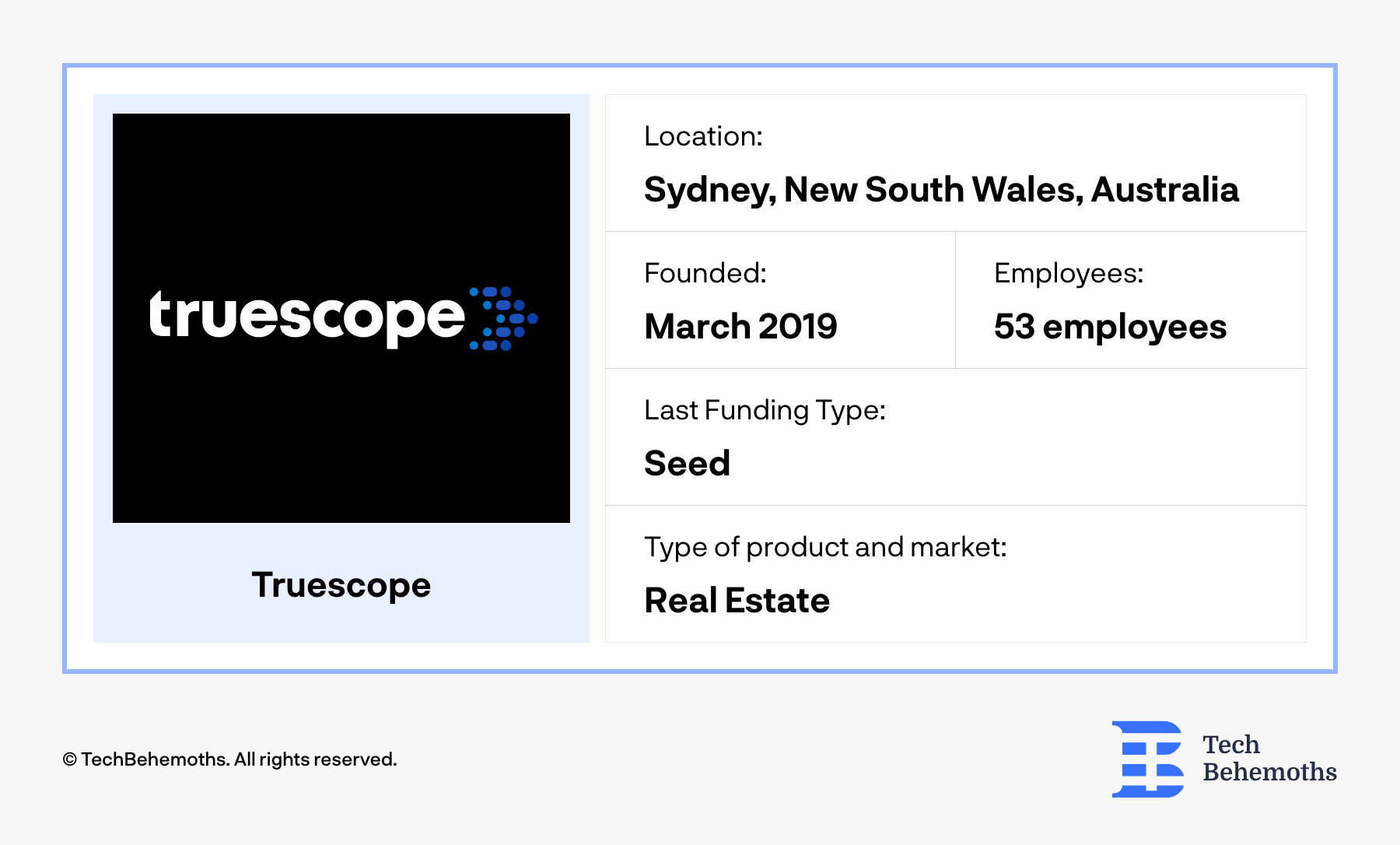1400x845 pixels.
Task: Click the blue dotted Truescope logo mark
Action: [x=503, y=318]
